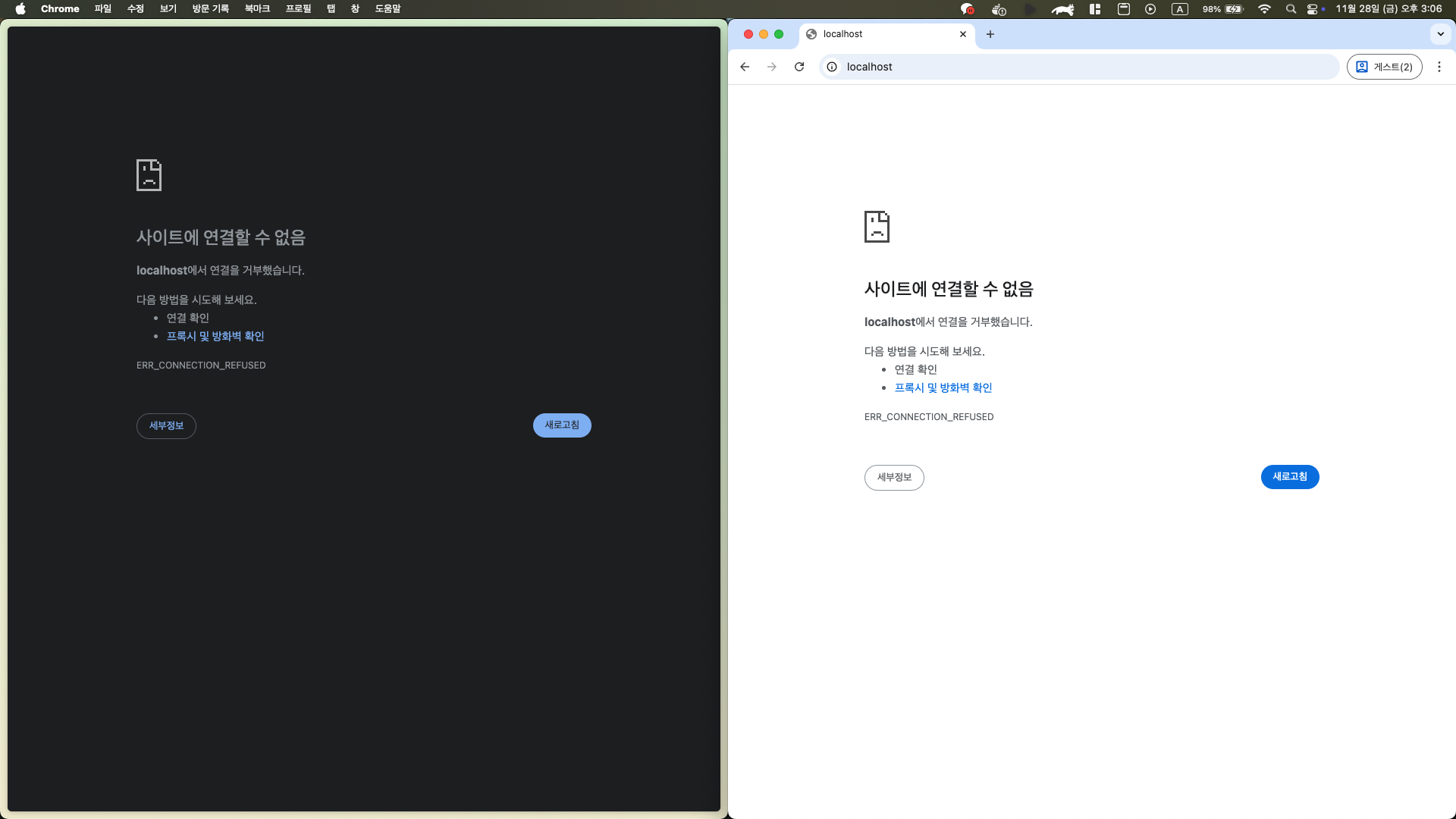Open Chrome three-dot menu
Image resolution: width=1456 pixels, height=819 pixels.
pos(1439,67)
